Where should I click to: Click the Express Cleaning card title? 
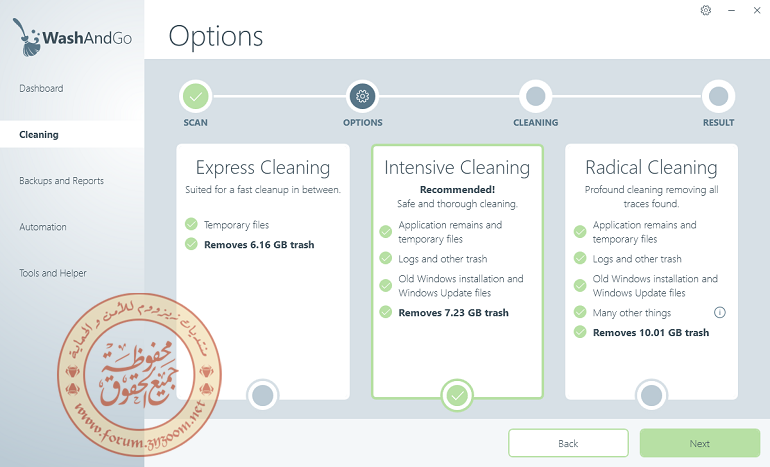click(263, 167)
